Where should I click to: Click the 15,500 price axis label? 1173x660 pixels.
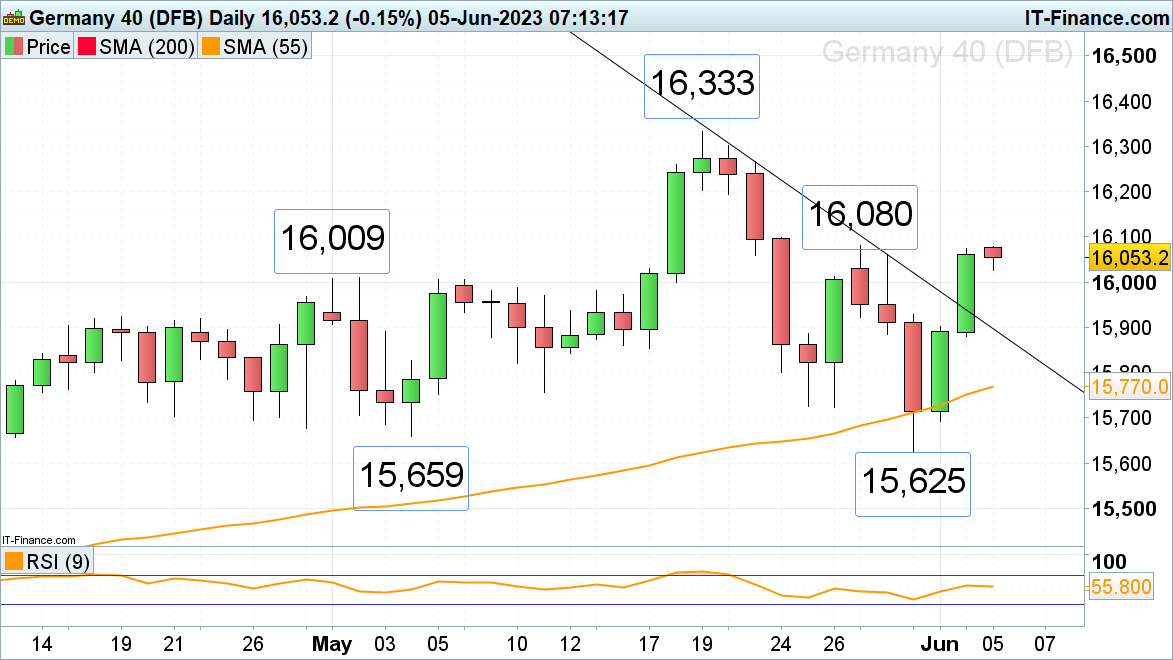pyautogui.click(x=1124, y=509)
